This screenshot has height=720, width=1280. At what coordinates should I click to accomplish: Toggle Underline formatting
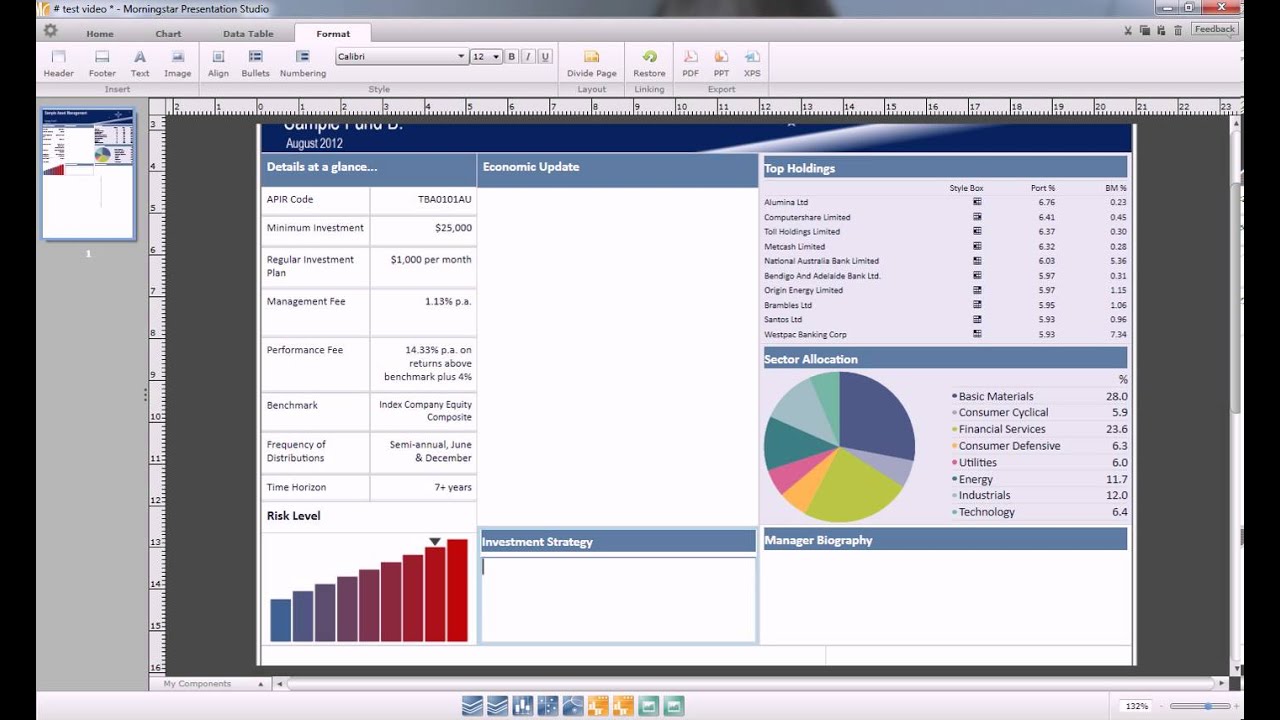click(x=545, y=57)
